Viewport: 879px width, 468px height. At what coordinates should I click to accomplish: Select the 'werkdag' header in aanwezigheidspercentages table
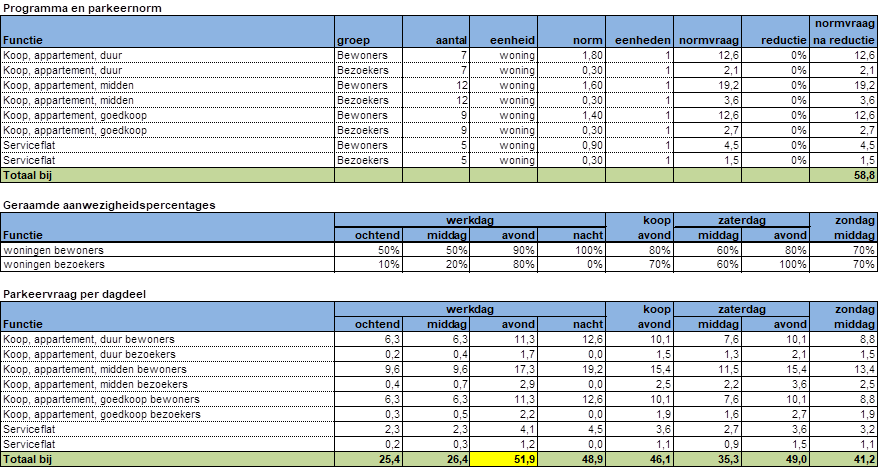[x=470, y=220]
